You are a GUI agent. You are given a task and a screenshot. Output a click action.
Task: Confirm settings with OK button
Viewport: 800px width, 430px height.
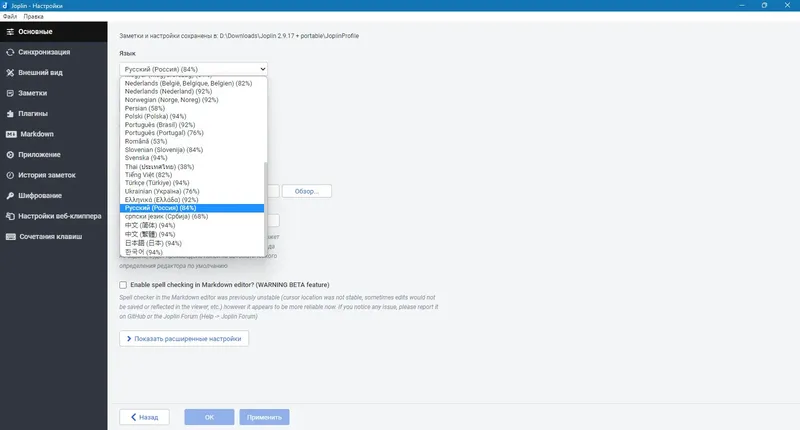pyautogui.click(x=209, y=417)
